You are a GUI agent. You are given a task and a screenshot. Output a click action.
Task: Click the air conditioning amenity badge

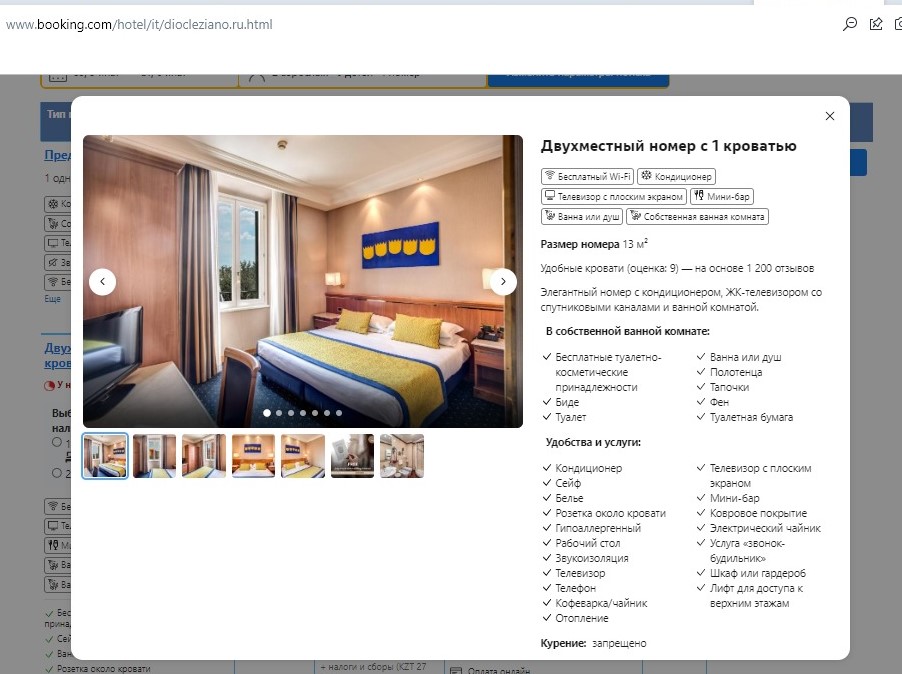click(x=676, y=177)
